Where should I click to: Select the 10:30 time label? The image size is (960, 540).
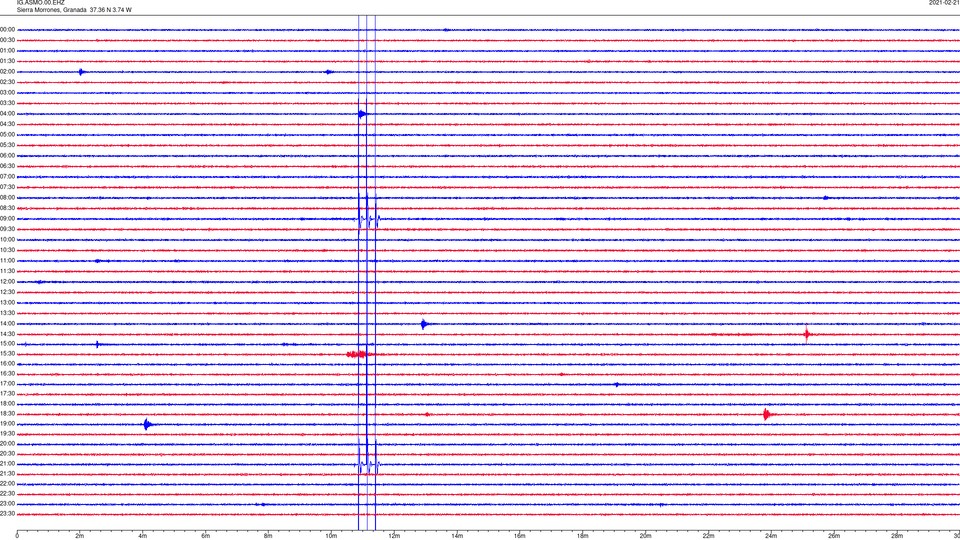click(7, 250)
